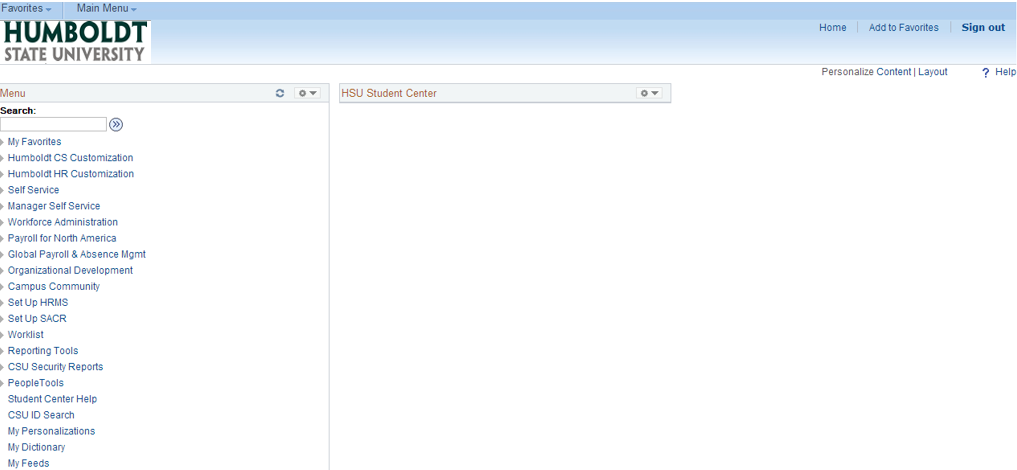Expand the PeopleTools folder triangle
This screenshot has width=1017, height=470.
coord(3,383)
